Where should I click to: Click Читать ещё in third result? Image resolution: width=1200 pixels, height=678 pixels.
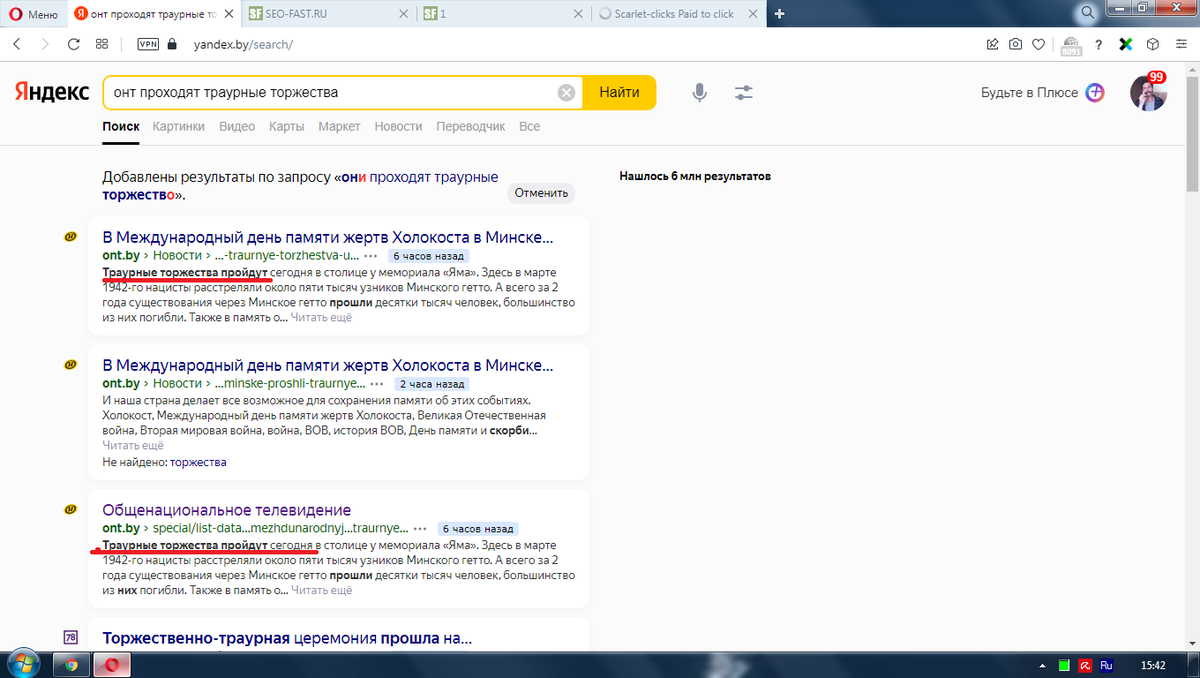[x=321, y=590]
